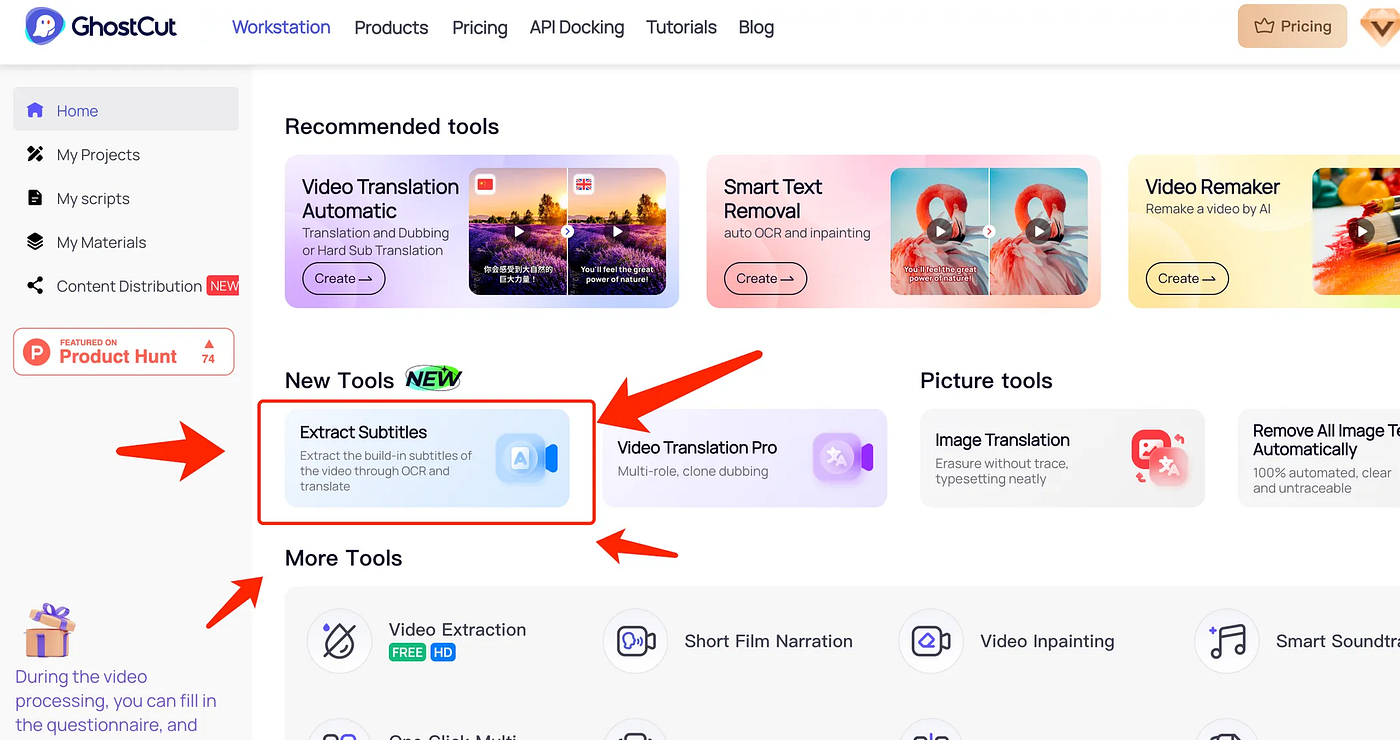Play the right flamingo preview video

(1039, 231)
